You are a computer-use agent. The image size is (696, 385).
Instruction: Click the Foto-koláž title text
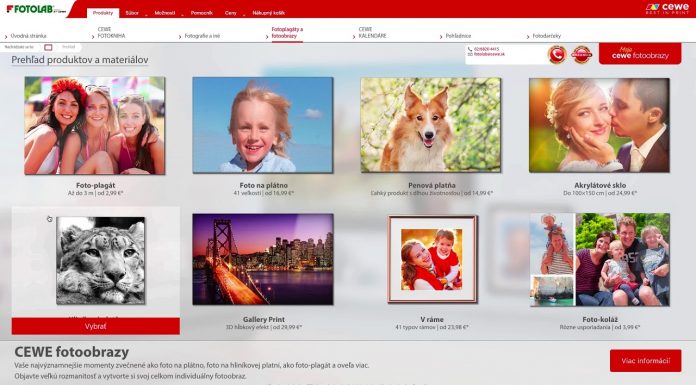600,319
